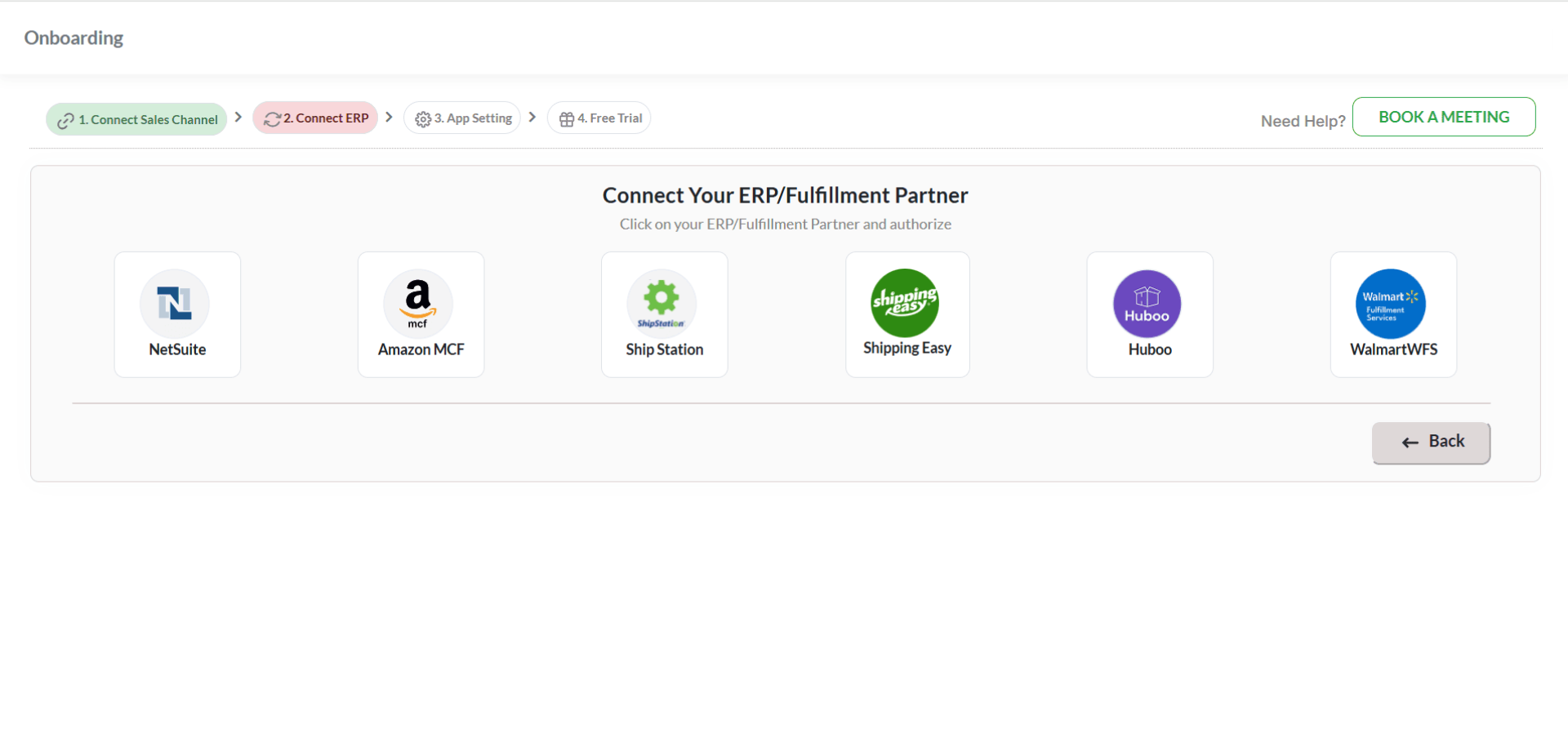
Task: Click the Onboarding page title
Action: (73, 38)
